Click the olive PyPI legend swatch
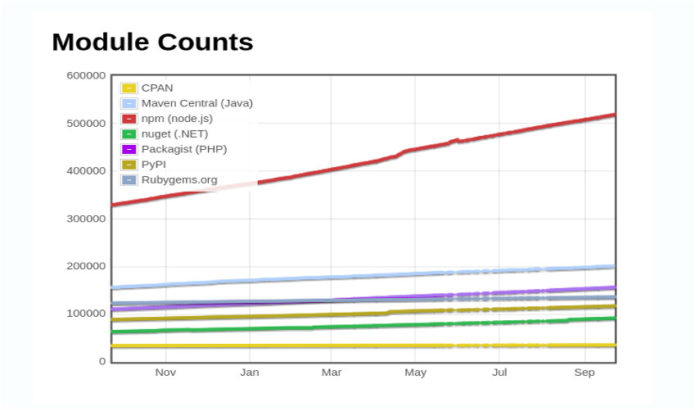The image size is (696, 411). coord(129,164)
